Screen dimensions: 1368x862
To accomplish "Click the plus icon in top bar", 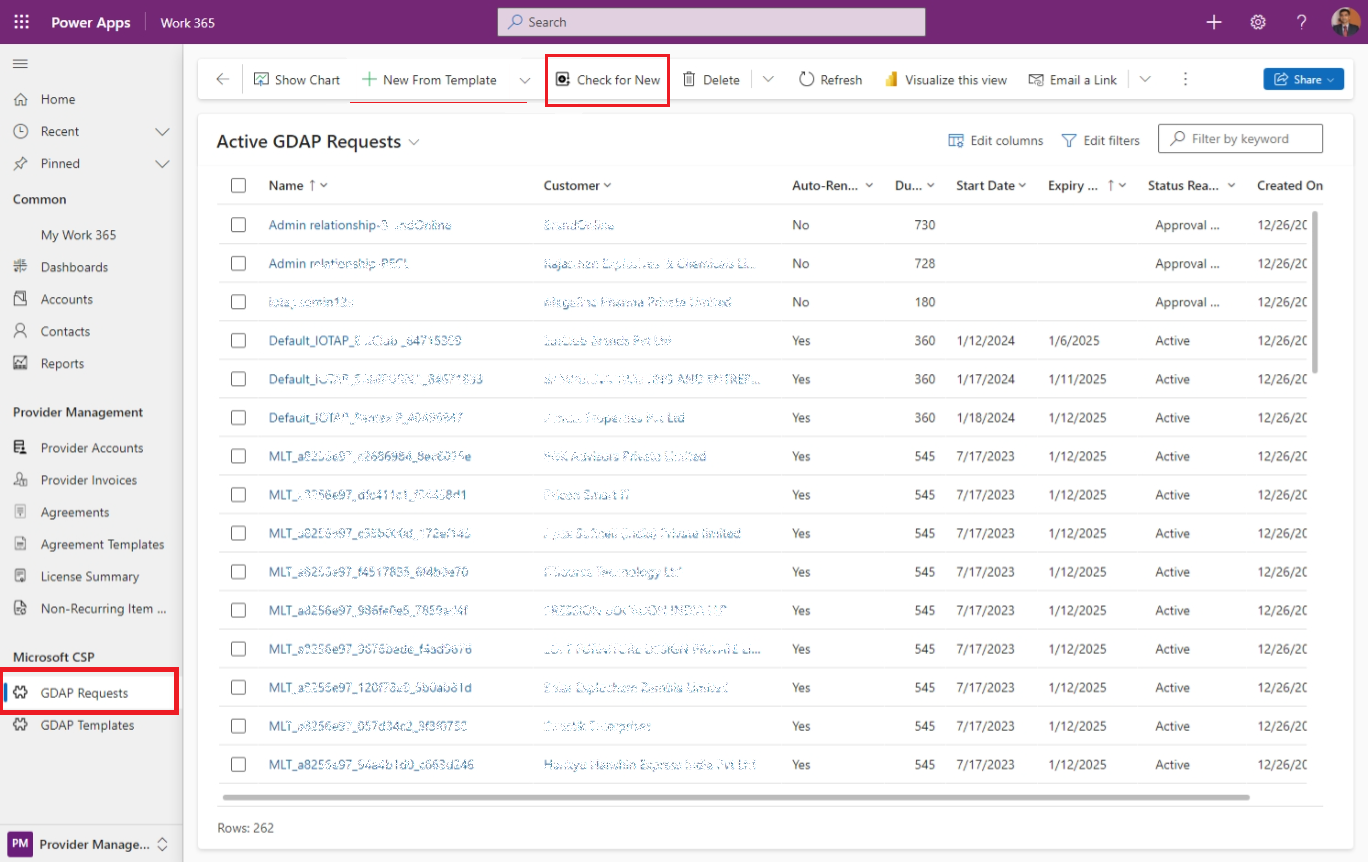I will [1214, 22].
